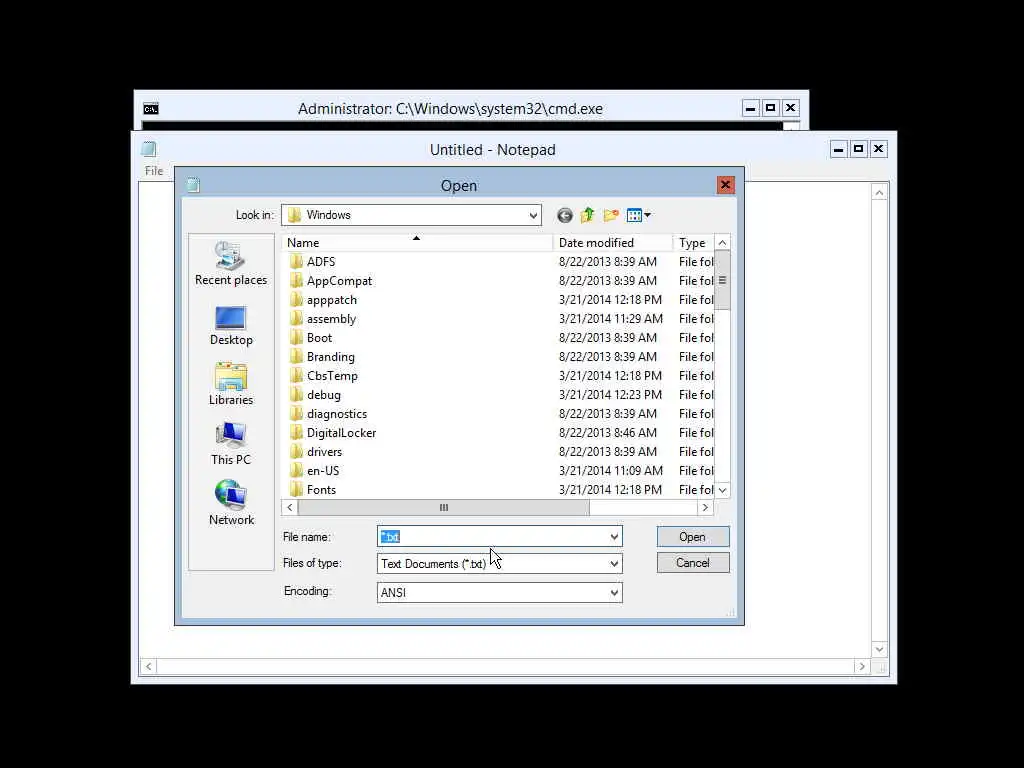The width and height of the screenshot is (1024, 768).
Task: Click the Open button
Action: (x=693, y=537)
